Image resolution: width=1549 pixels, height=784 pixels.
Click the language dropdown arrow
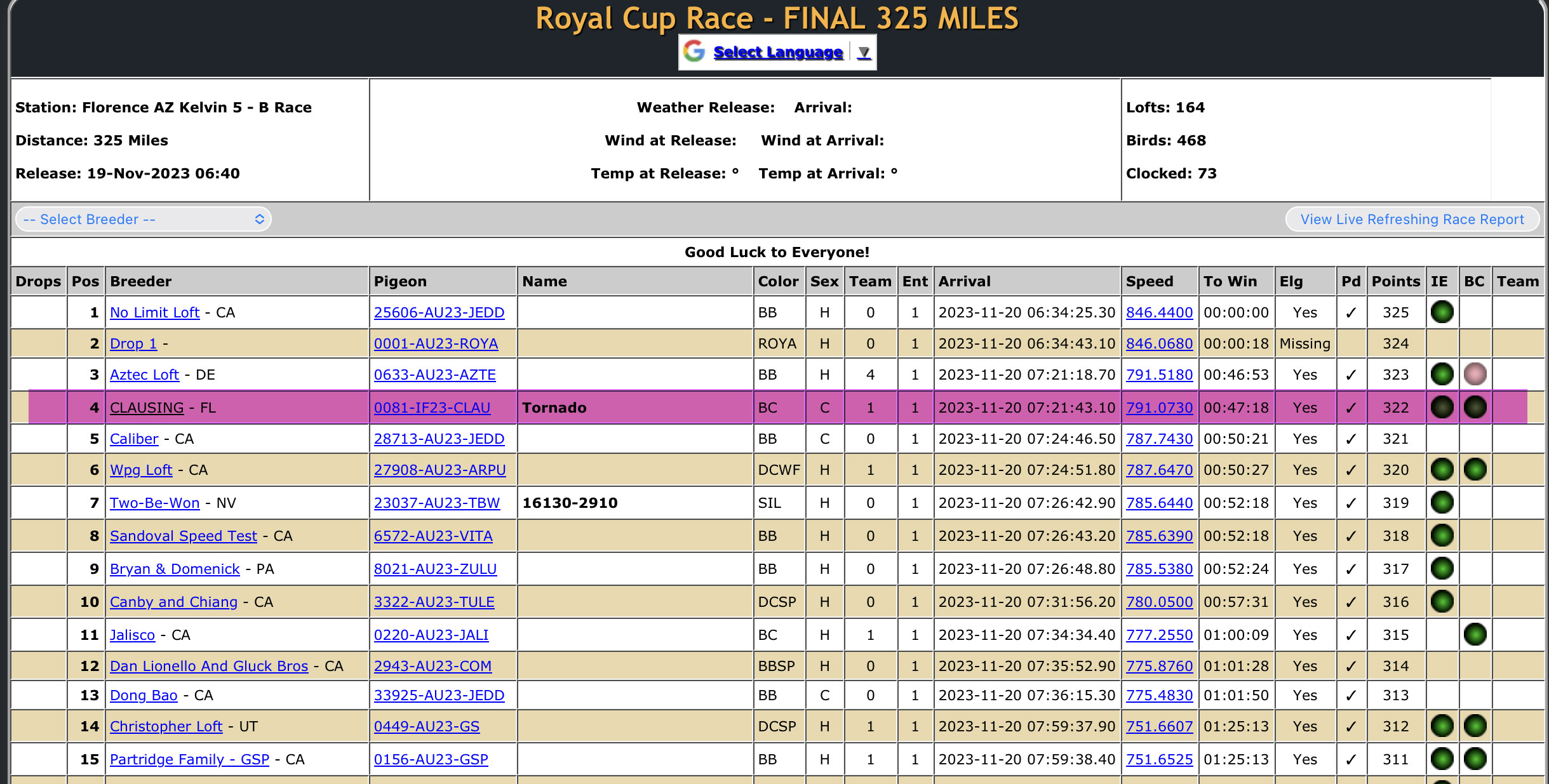(x=864, y=53)
